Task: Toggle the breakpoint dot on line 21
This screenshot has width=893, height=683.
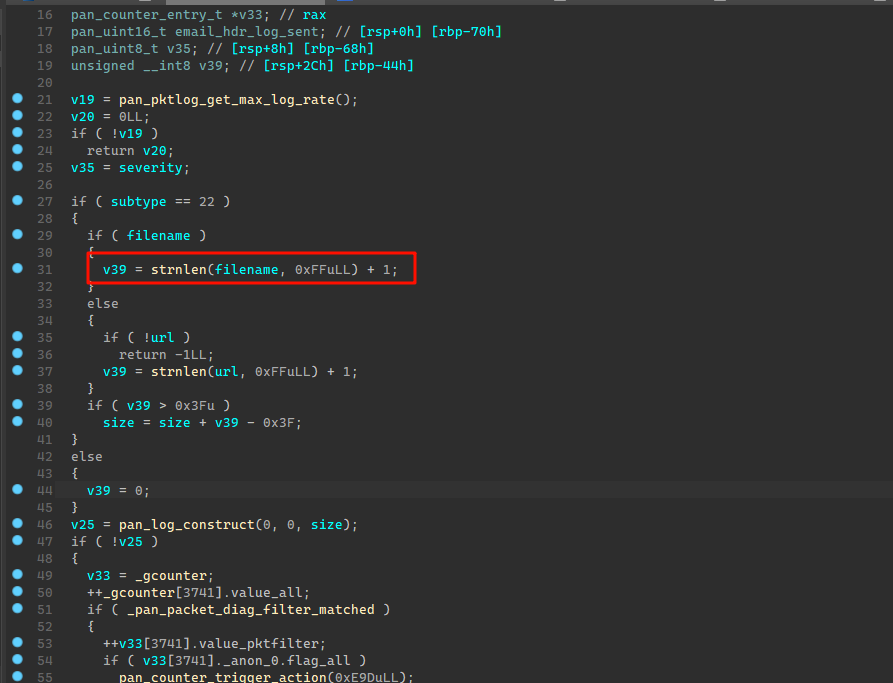Action: pyautogui.click(x=18, y=99)
